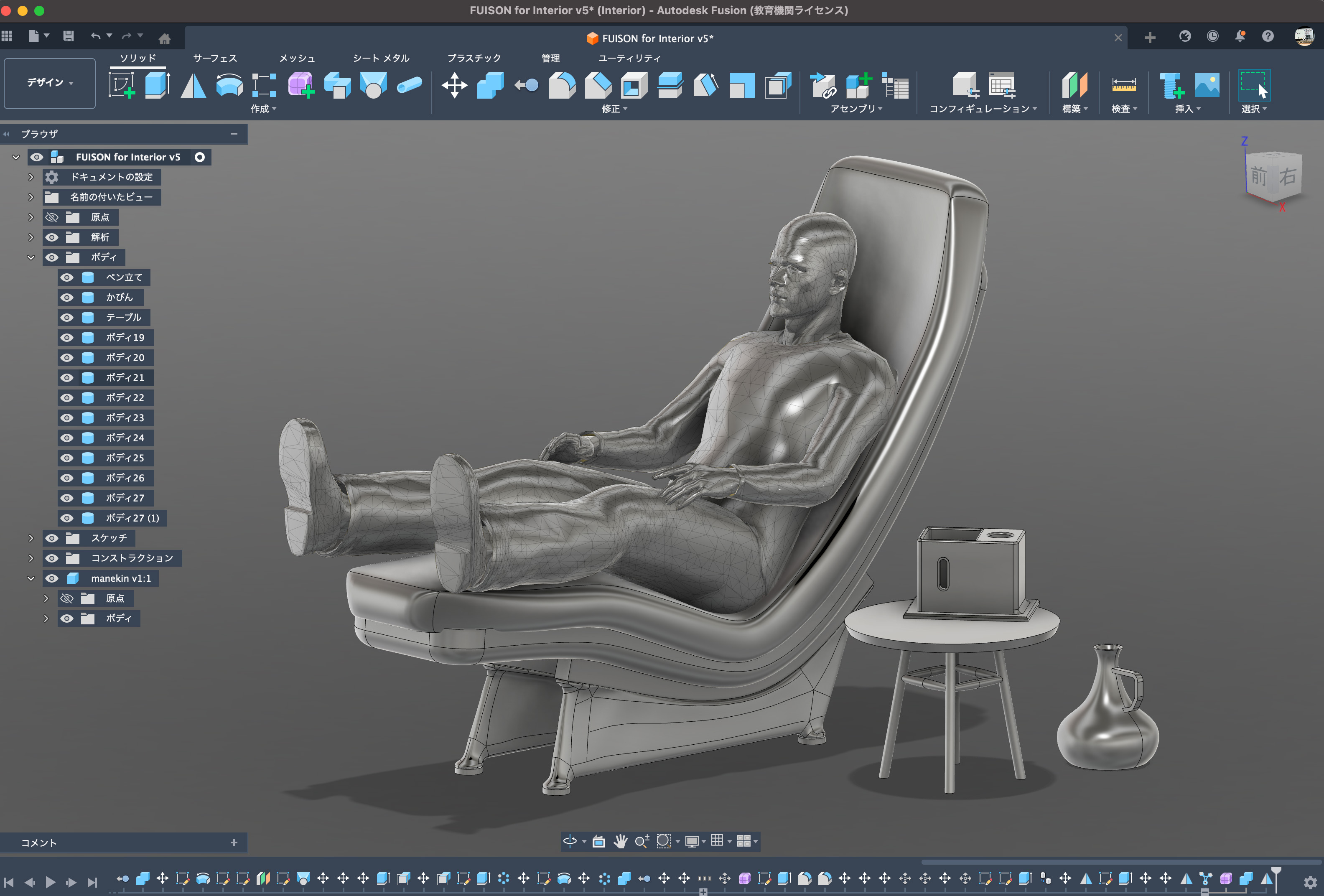Select the Move/Copy tool
Viewport: 1324px width, 896px height.
[x=454, y=85]
